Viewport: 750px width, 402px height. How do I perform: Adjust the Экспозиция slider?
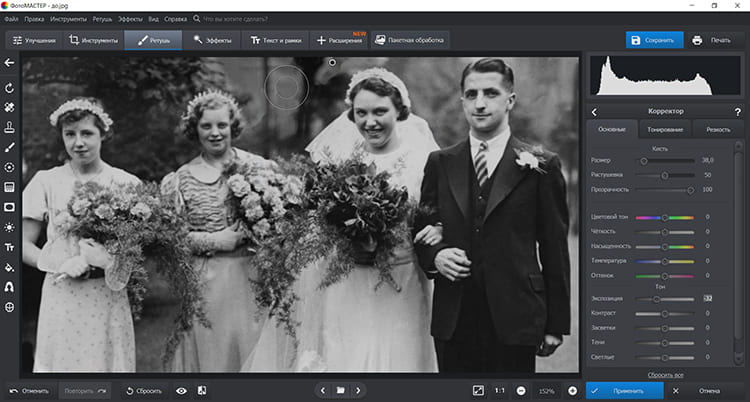pyautogui.click(x=656, y=298)
